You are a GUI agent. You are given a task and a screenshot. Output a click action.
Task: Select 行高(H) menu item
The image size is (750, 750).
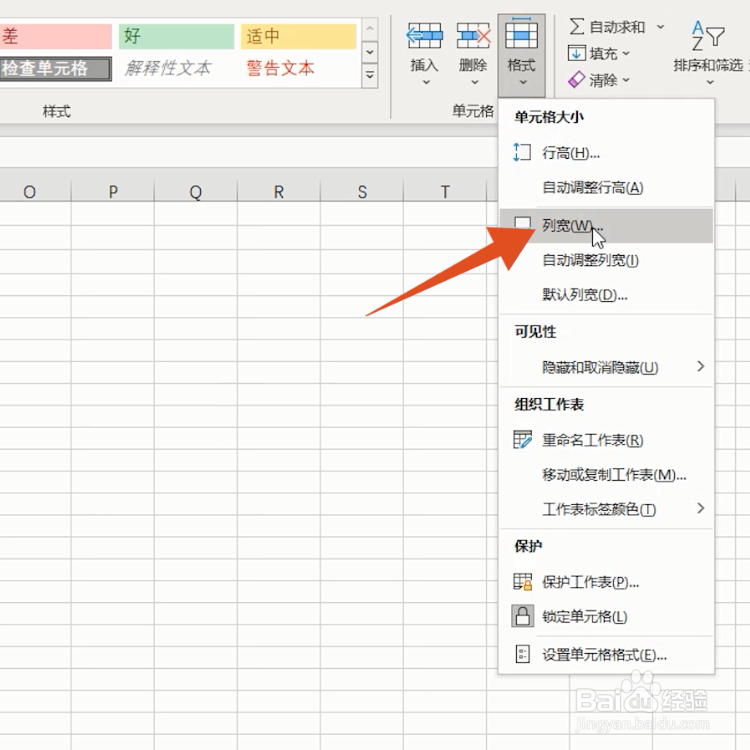pyautogui.click(x=606, y=153)
